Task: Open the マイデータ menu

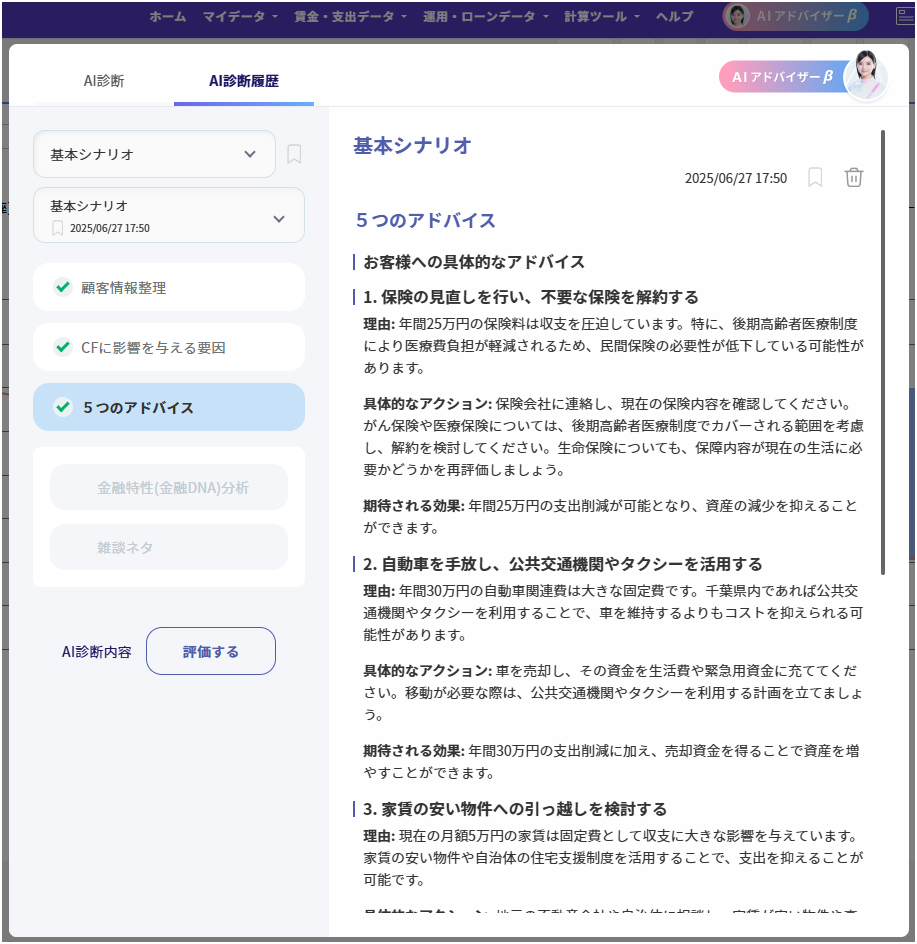Action: click(x=240, y=17)
